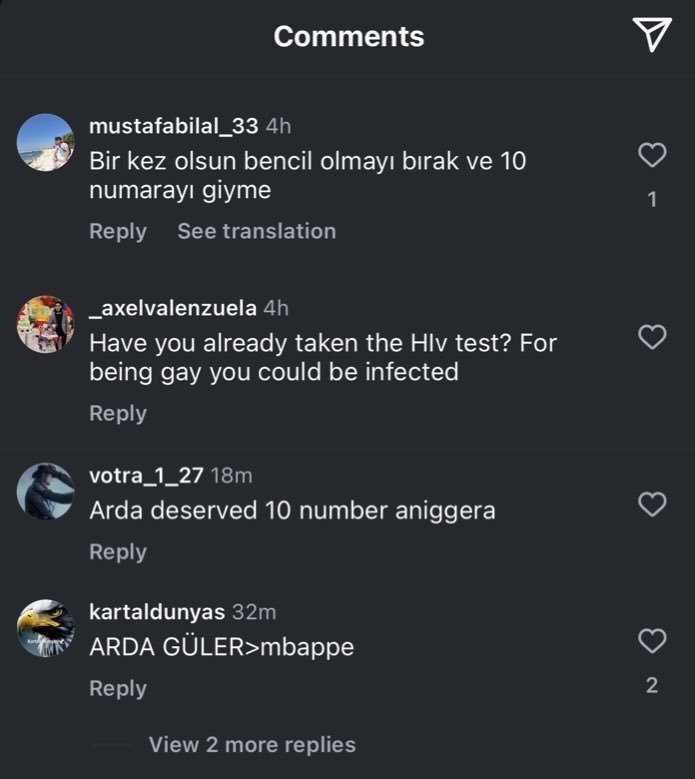Open username _axelvalenzuela

[173, 308]
